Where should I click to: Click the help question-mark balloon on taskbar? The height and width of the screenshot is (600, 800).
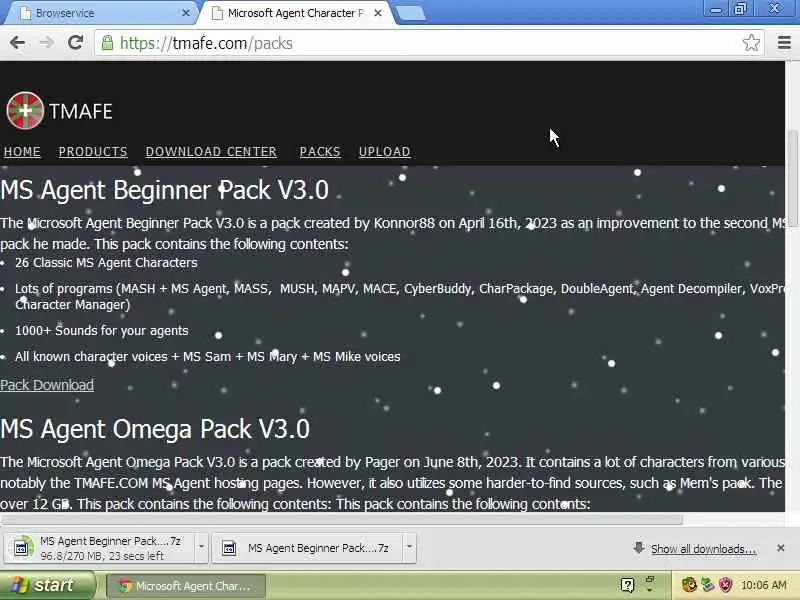[627, 585]
